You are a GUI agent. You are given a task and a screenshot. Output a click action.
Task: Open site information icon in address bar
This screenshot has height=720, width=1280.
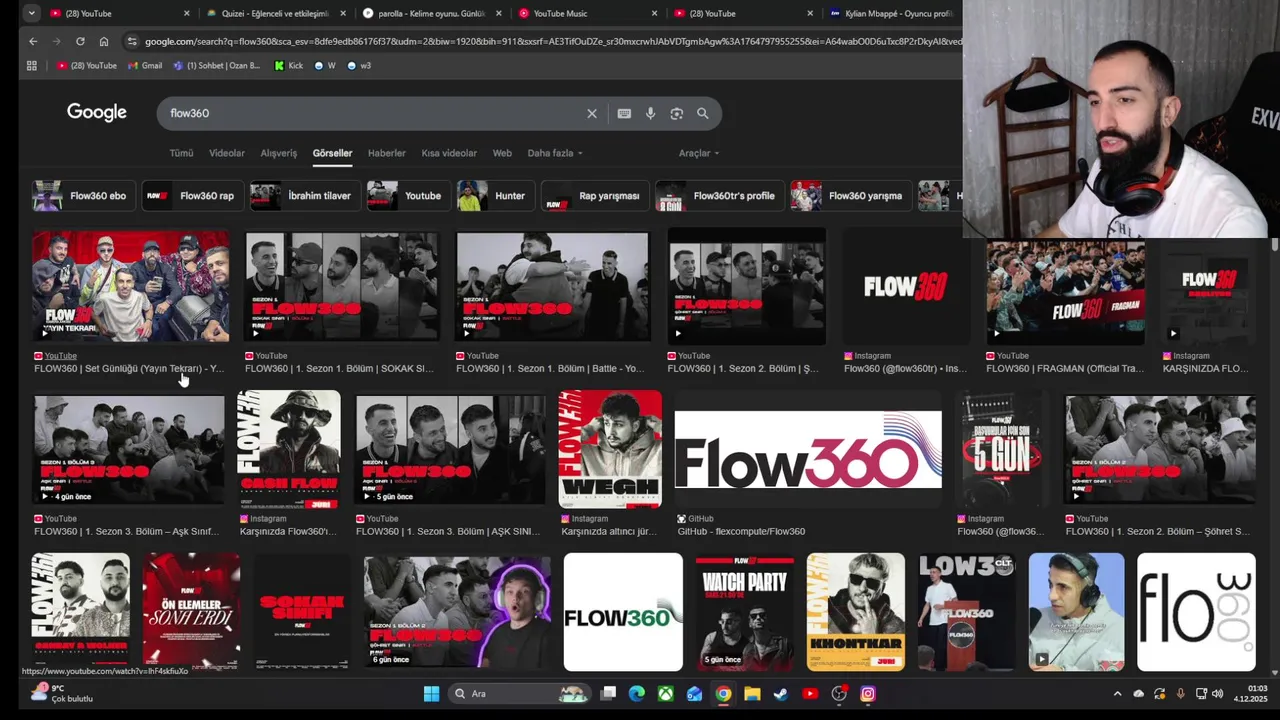pyautogui.click(x=132, y=41)
